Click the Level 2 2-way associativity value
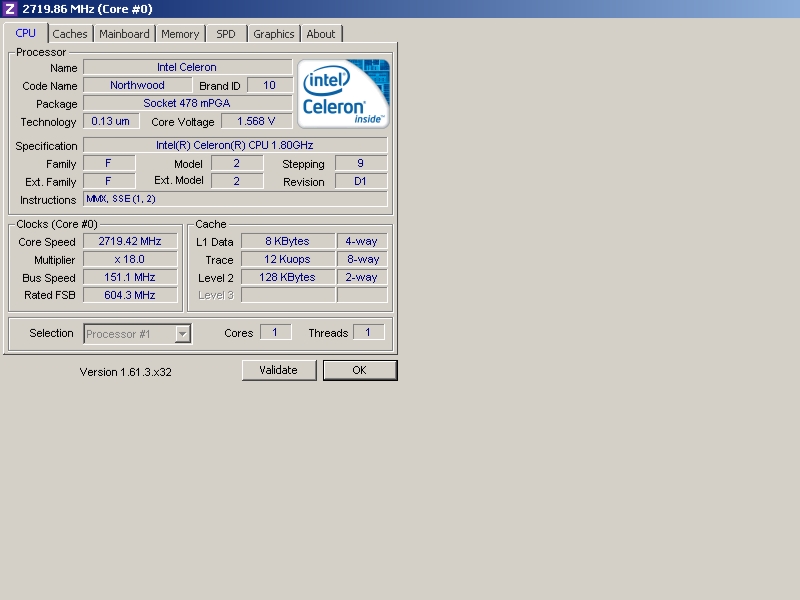Image resolution: width=800 pixels, height=600 pixels. point(362,277)
